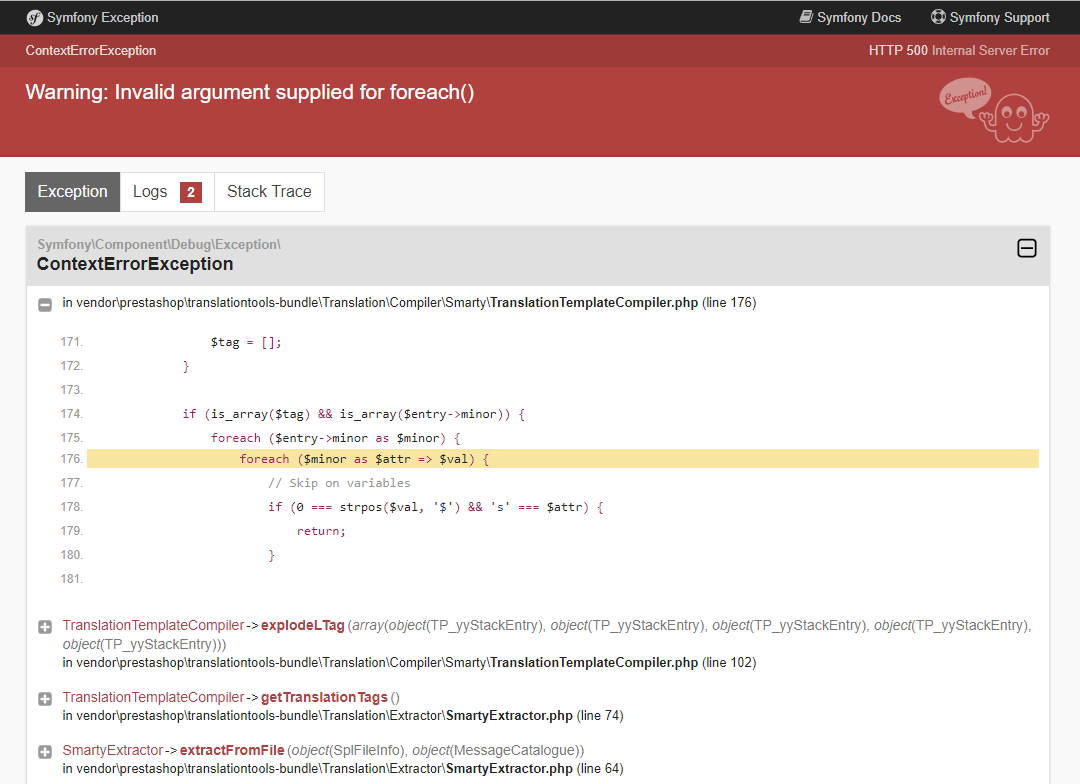This screenshot has height=784, width=1080.
Task: Open the Stack Trace tab
Action: pos(269,191)
